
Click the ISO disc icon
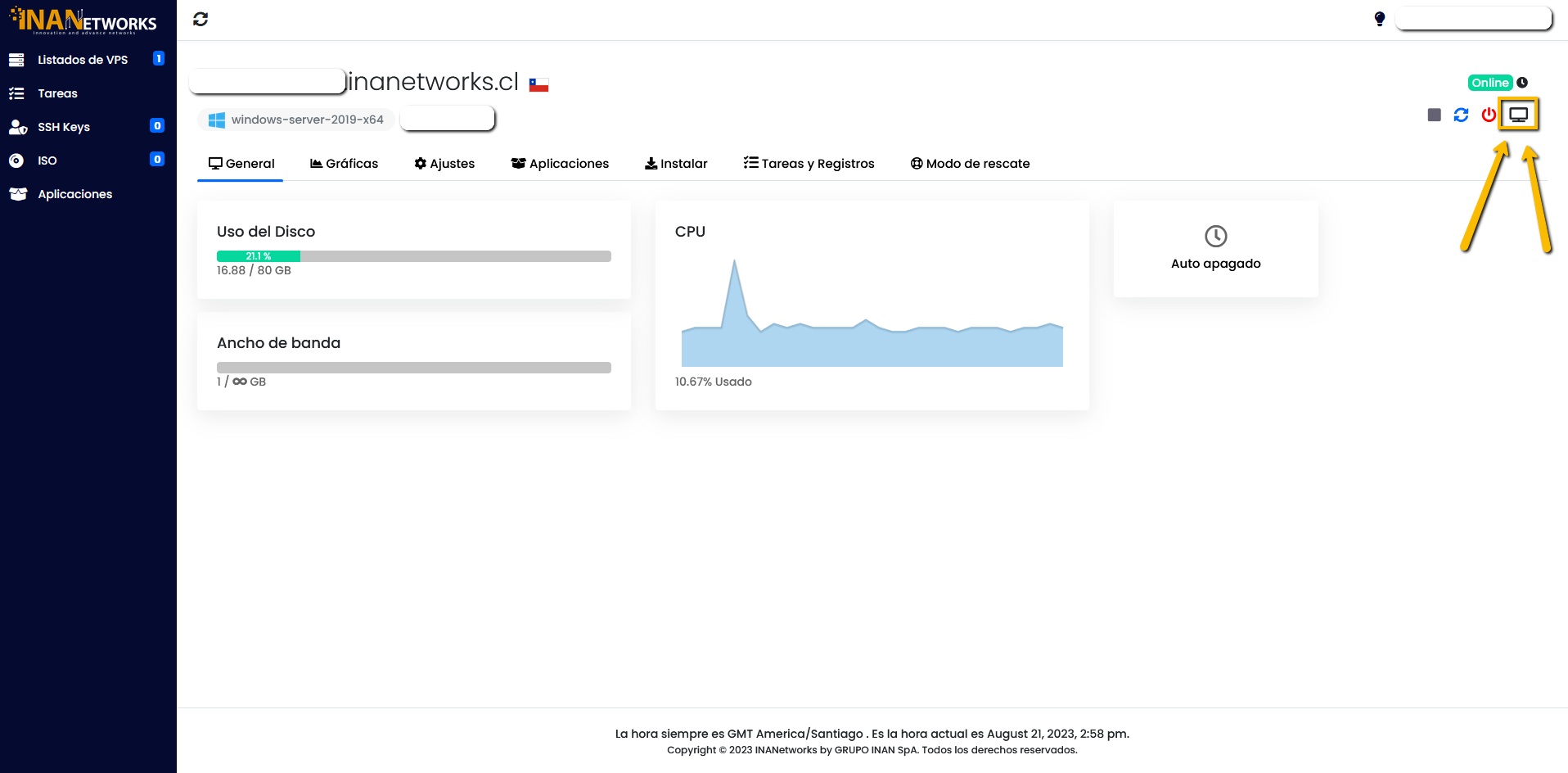(x=16, y=160)
